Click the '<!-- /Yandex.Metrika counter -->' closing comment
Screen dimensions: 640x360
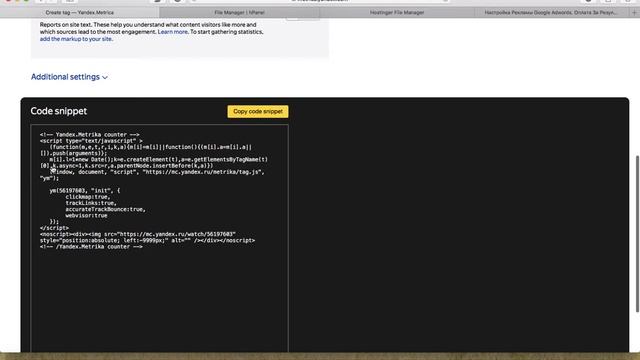tap(91, 247)
